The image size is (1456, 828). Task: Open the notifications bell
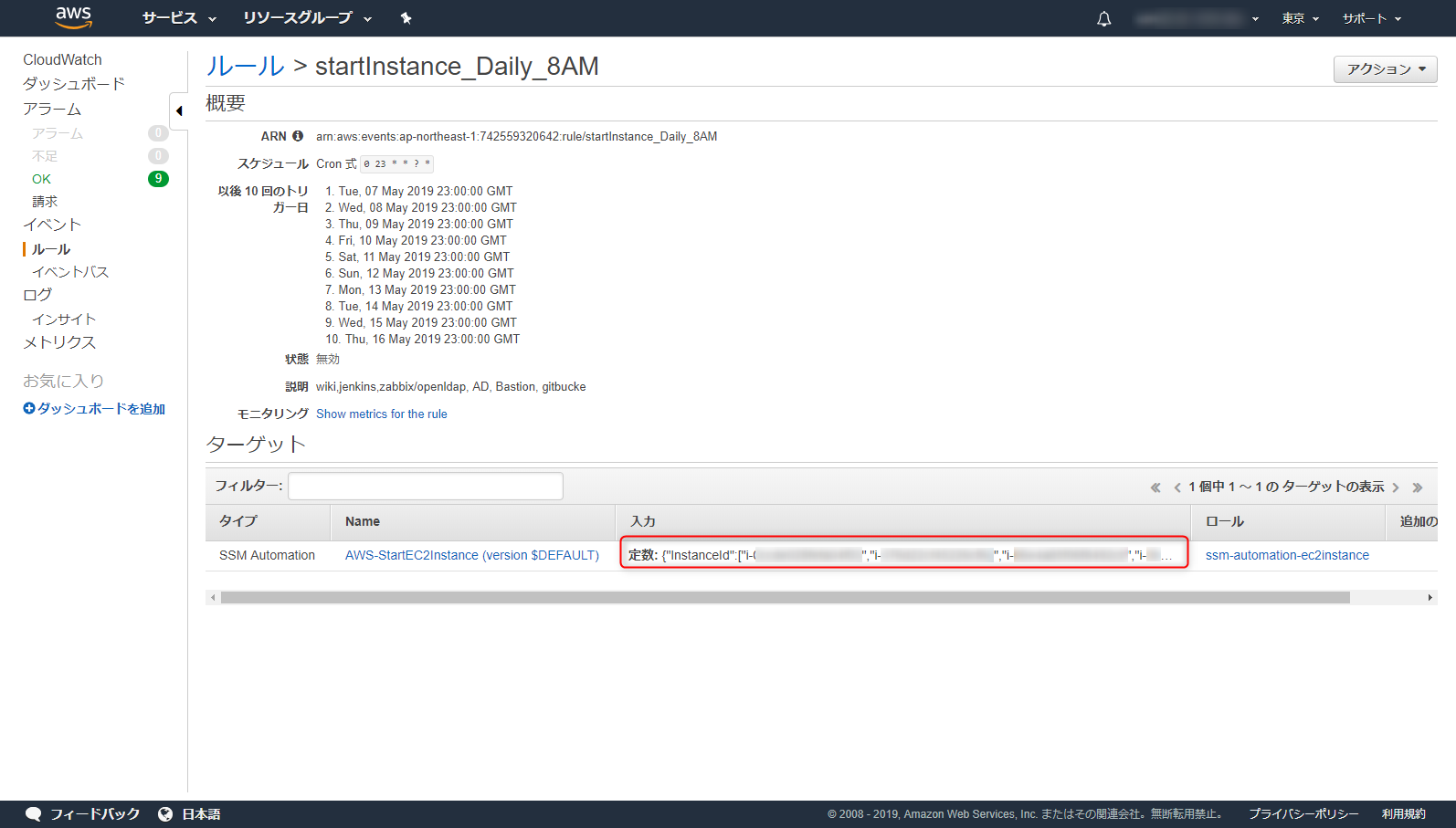pyautogui.click(x=1103, y=18)
